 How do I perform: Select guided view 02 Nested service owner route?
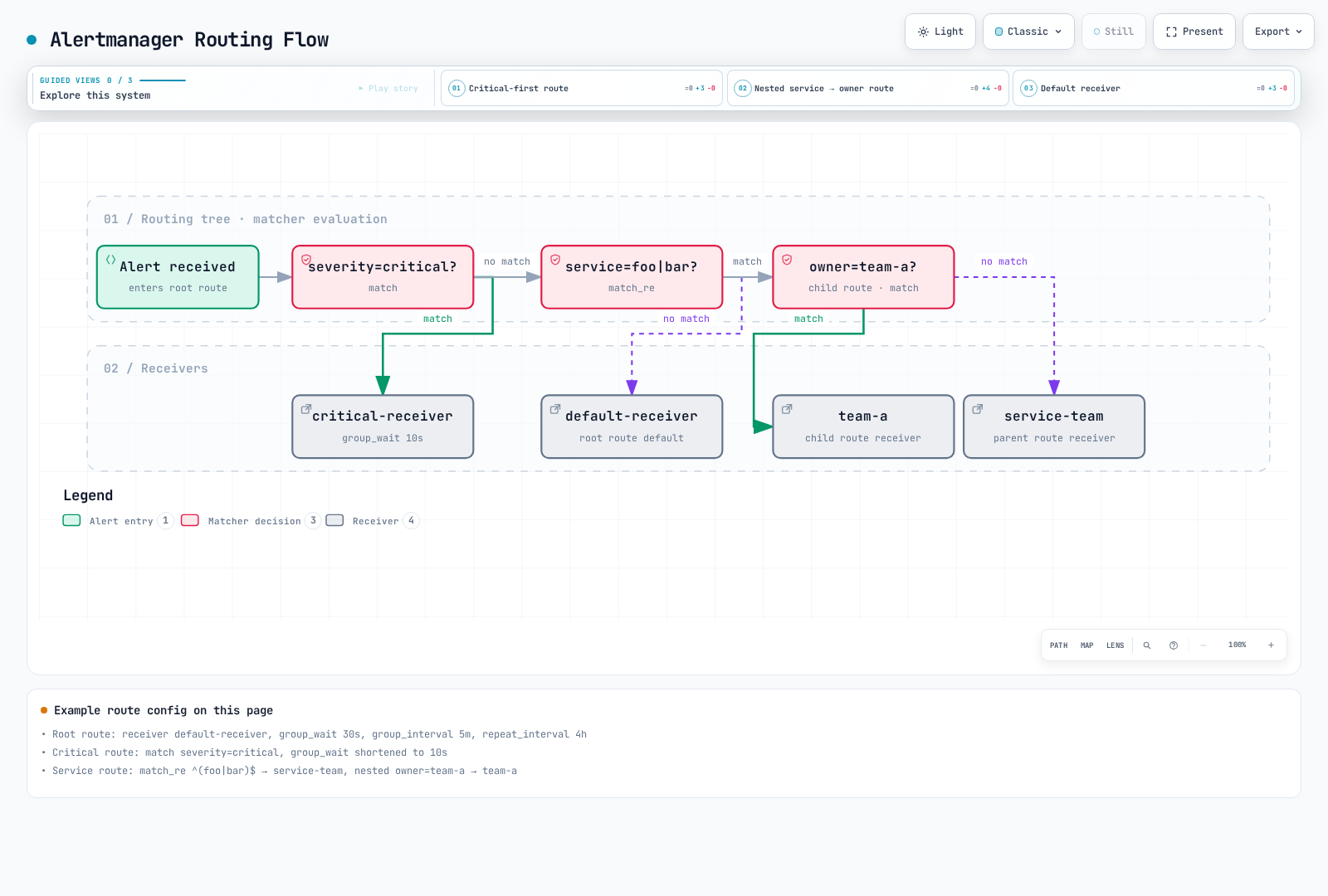coord(868,88)
